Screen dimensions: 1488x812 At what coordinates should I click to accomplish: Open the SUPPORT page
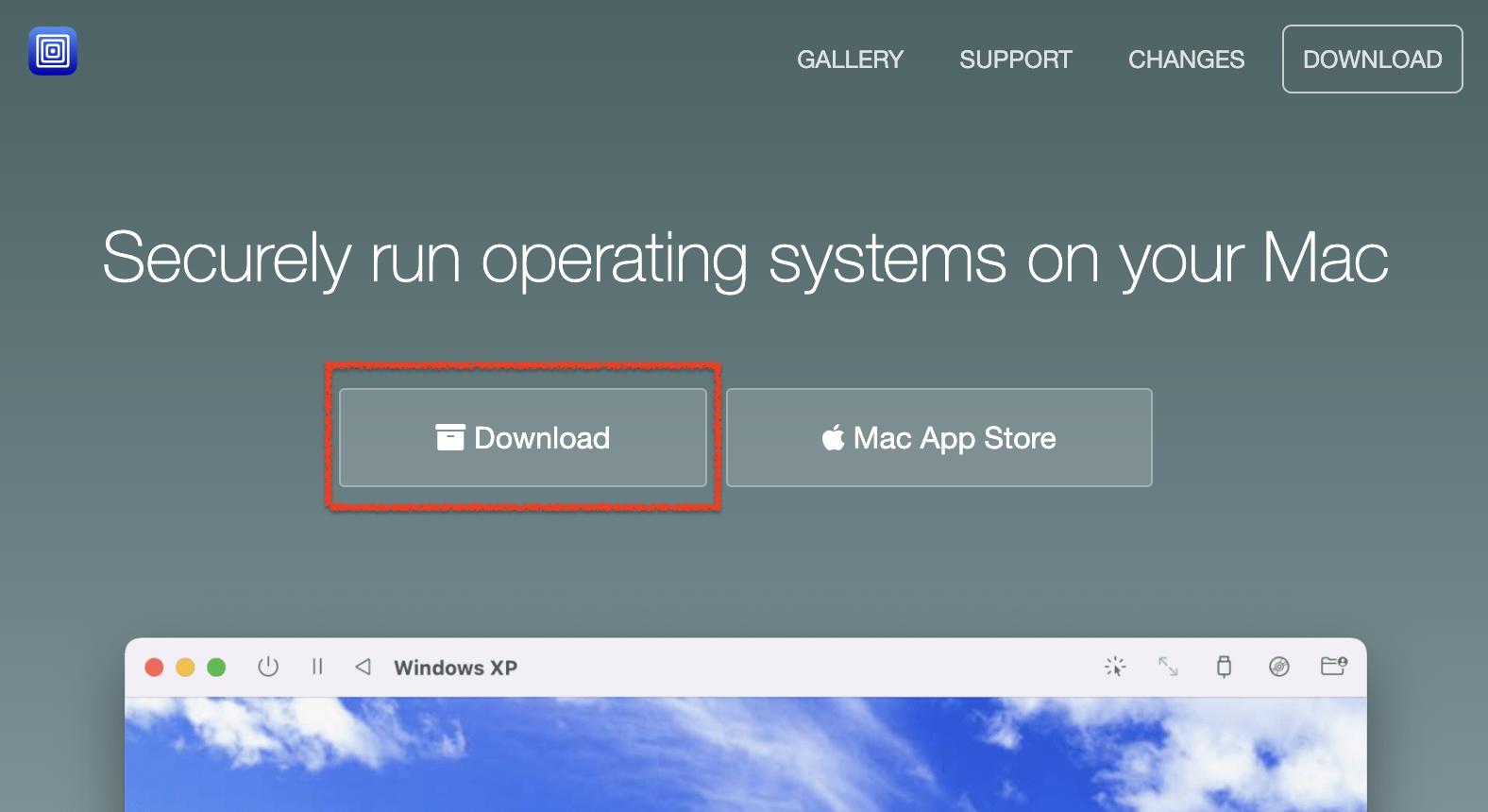[x=1016, y=59]
